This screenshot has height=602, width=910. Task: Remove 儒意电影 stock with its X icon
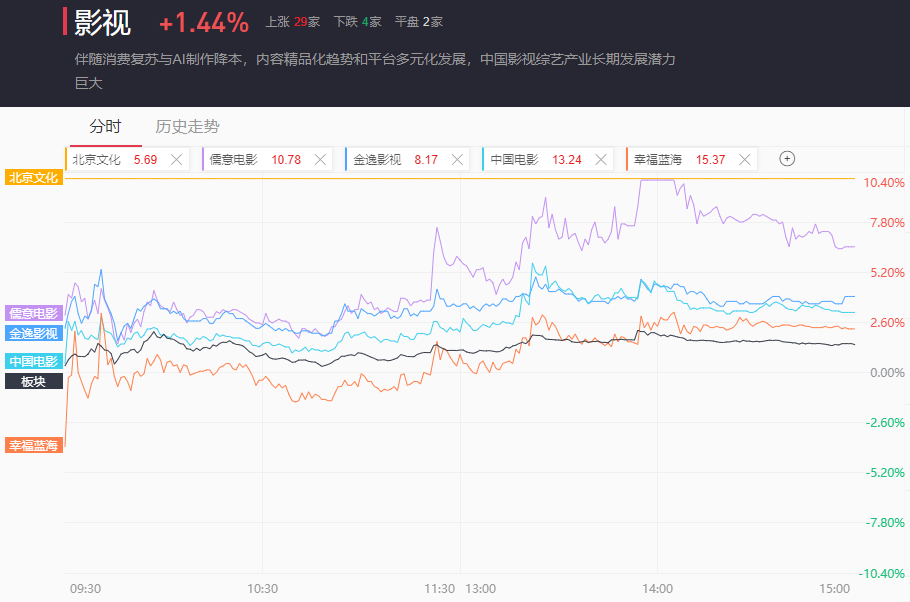click(x=320, y=160)
